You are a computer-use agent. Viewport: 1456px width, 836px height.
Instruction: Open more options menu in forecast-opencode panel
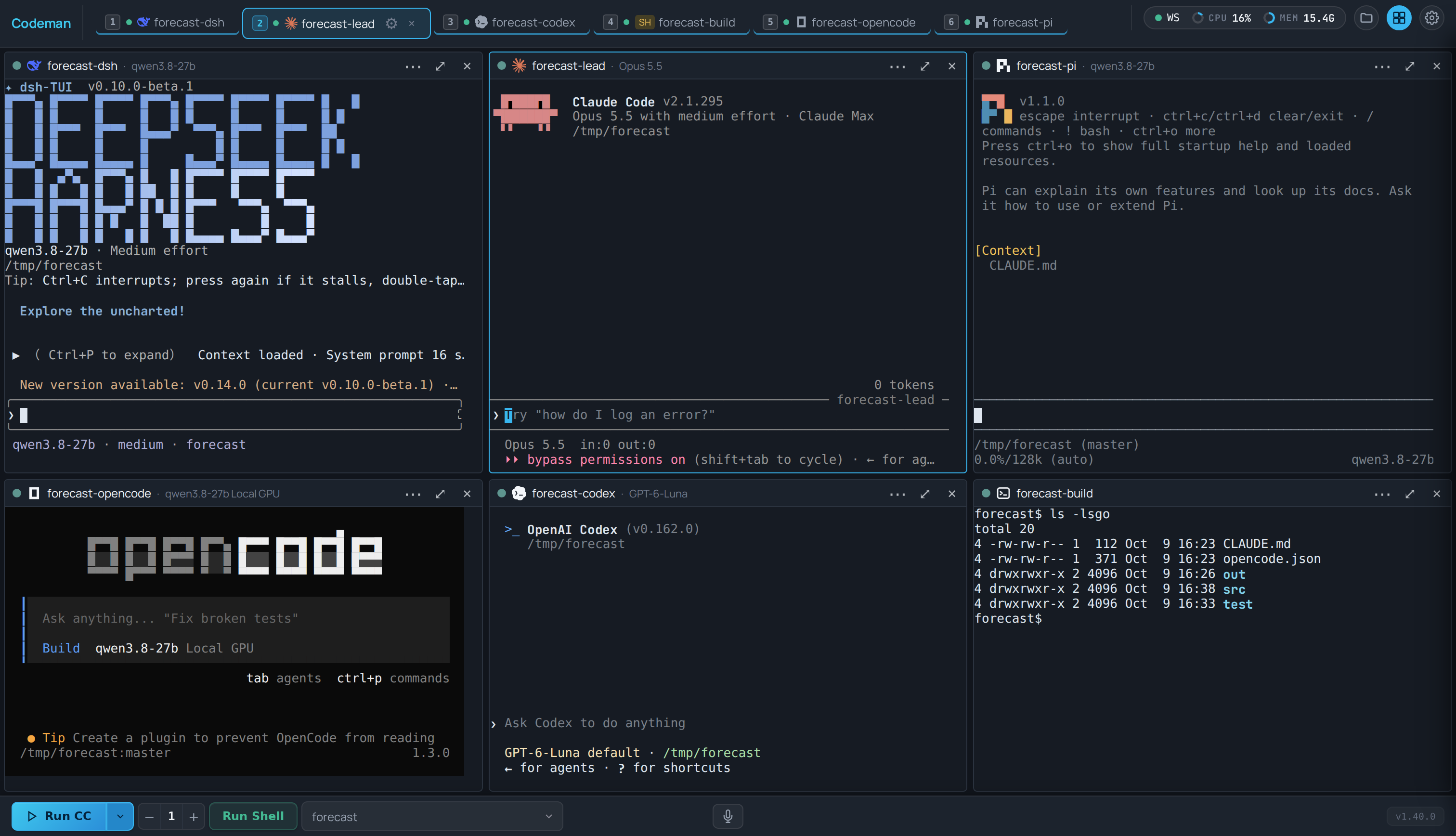pyautogui.click(x=413, y=494)
